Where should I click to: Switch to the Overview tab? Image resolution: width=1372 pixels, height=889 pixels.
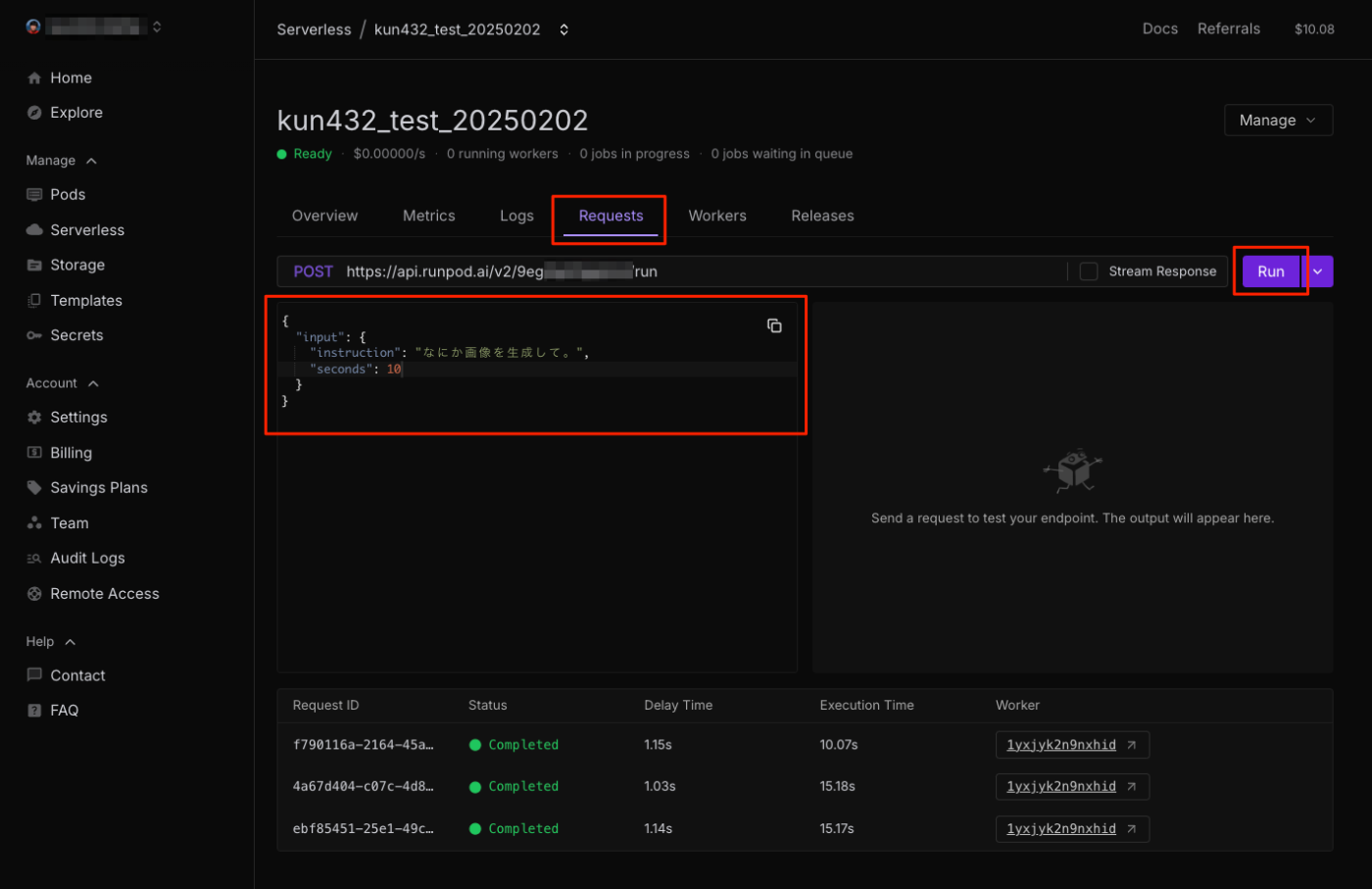click(x=324, y=216)
